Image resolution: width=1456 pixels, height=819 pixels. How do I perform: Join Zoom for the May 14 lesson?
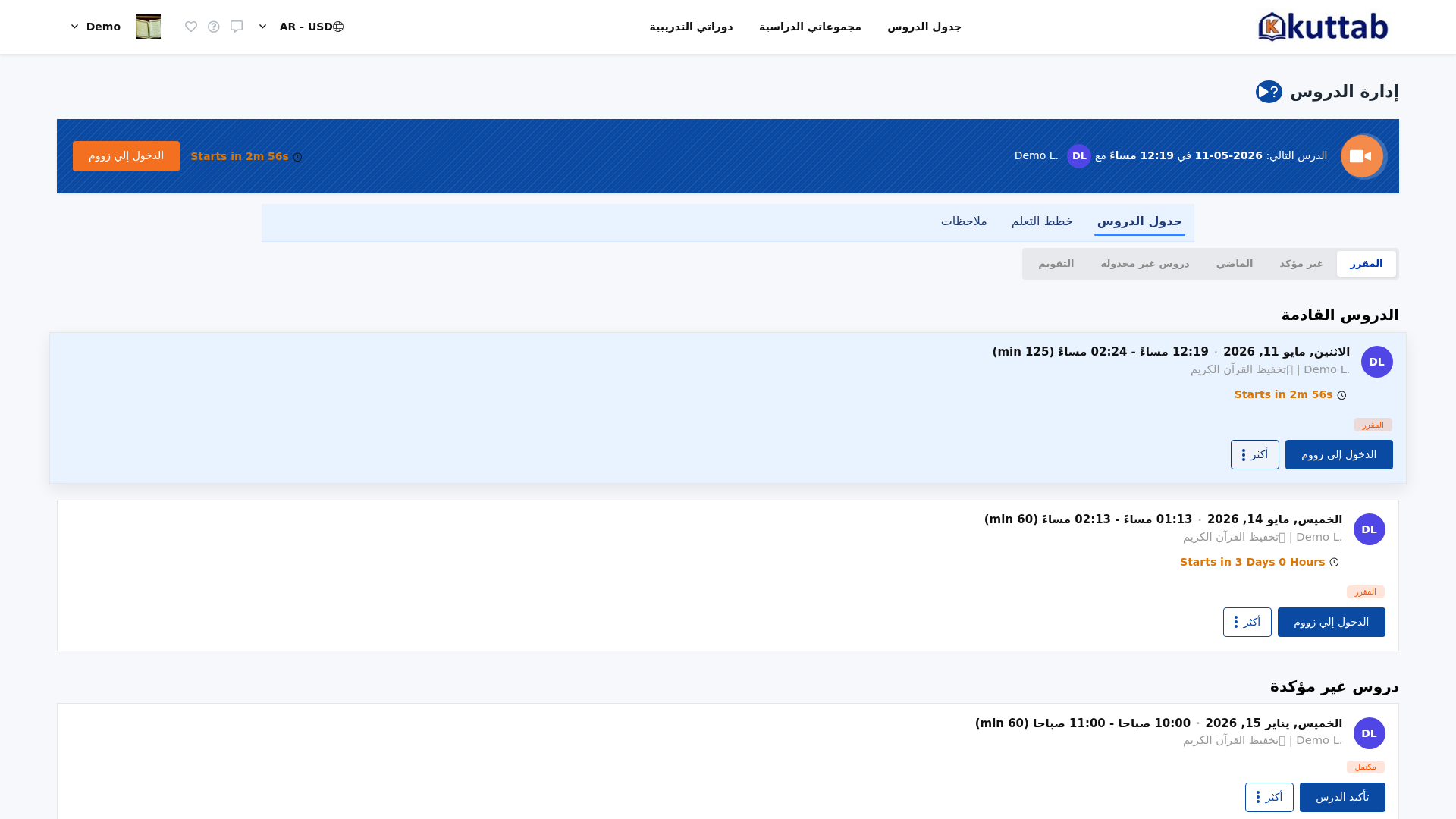pyautogui.click(x=1331, y=623)
